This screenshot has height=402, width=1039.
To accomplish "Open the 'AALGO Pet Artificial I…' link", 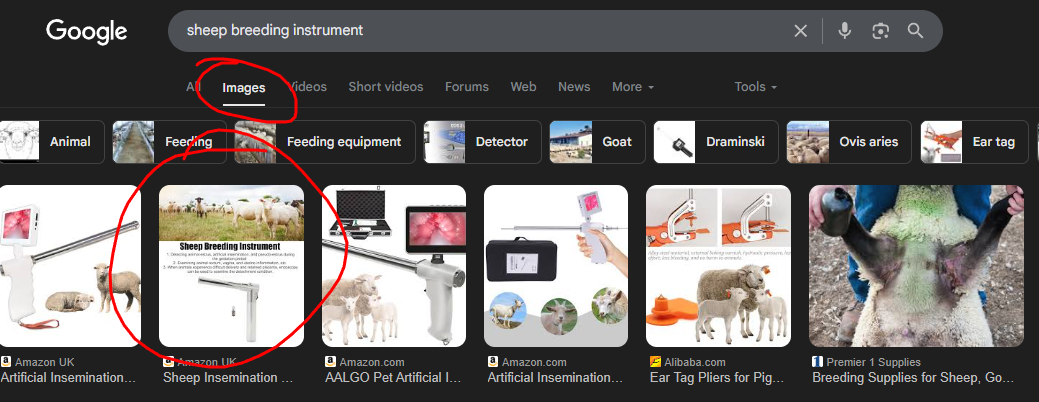I will point(393,377).
